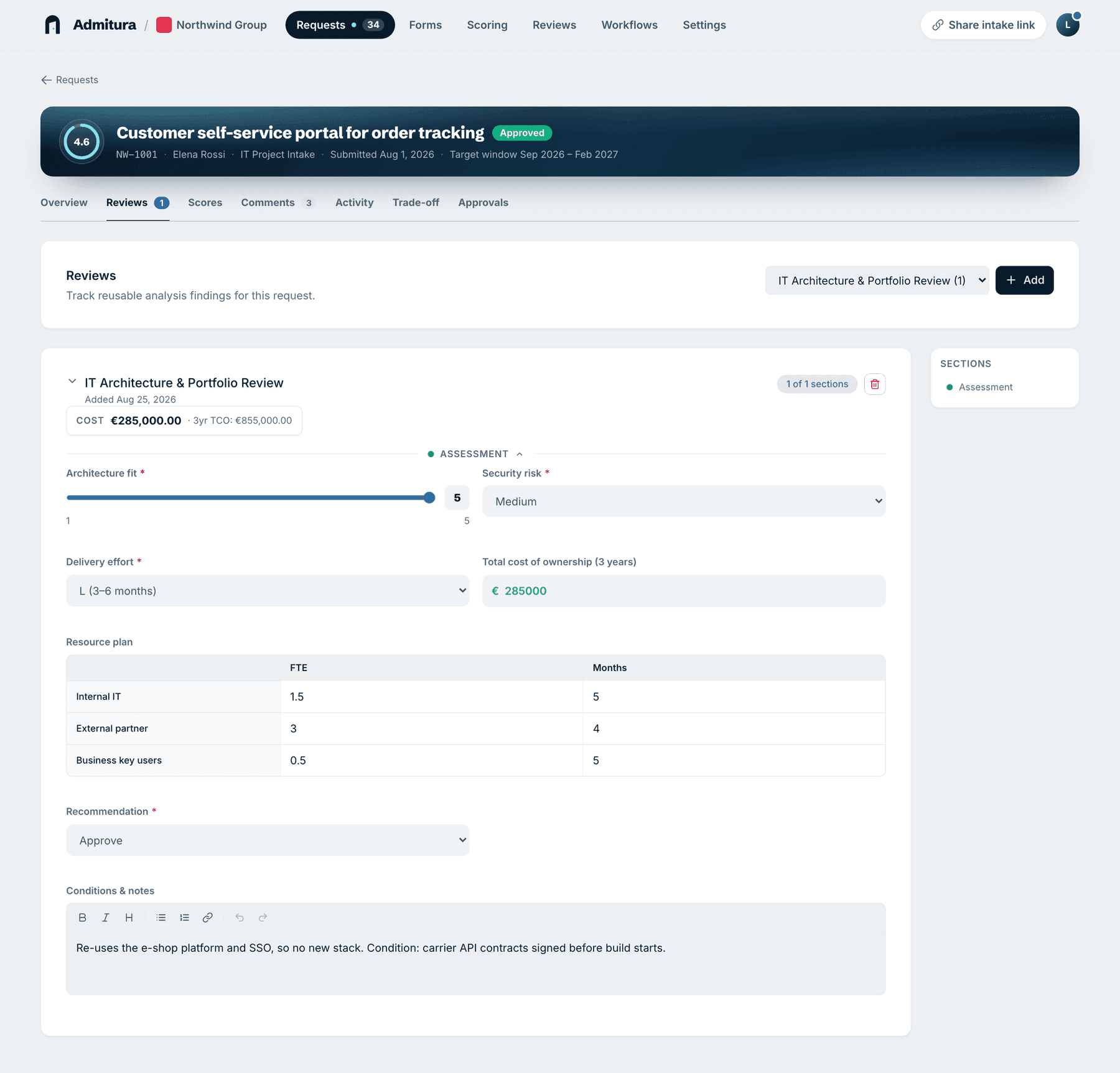Open the Security risk dropdown
This screenshot has height=1073, width=1120.
coord(684,501)
